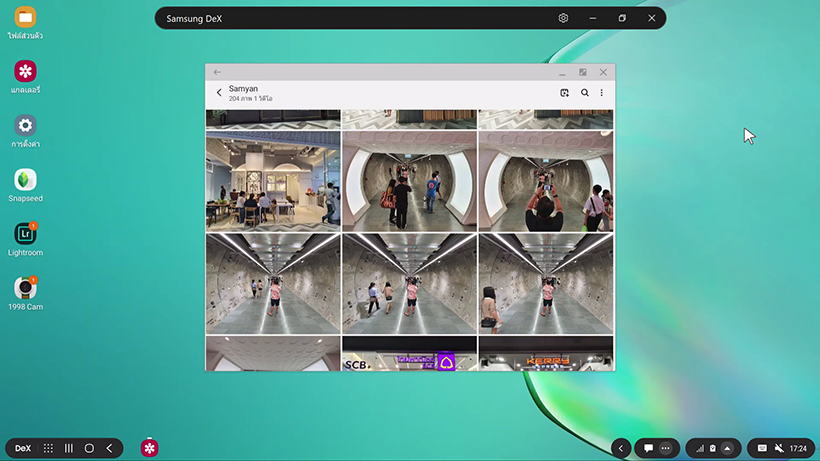Click the Samyan album title

click(243, 89)
